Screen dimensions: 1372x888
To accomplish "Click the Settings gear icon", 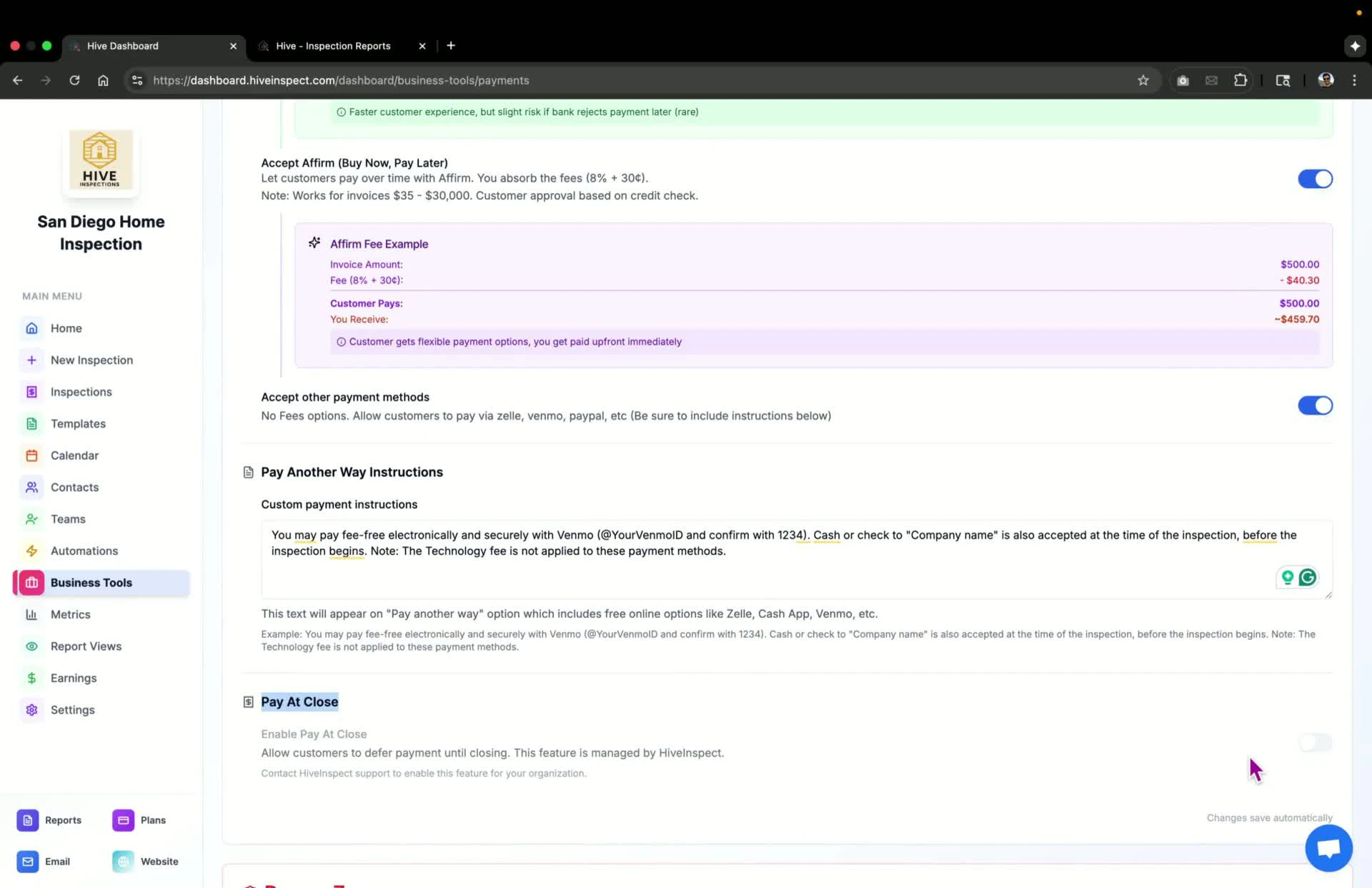I will 31,710.
